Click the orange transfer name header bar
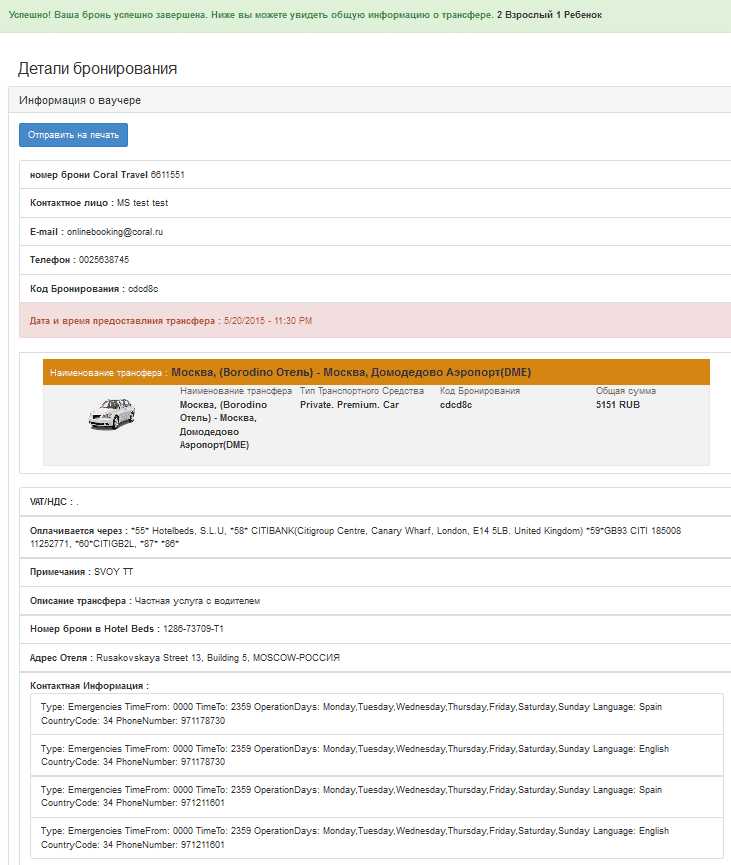731x865 pixels. 376,372
